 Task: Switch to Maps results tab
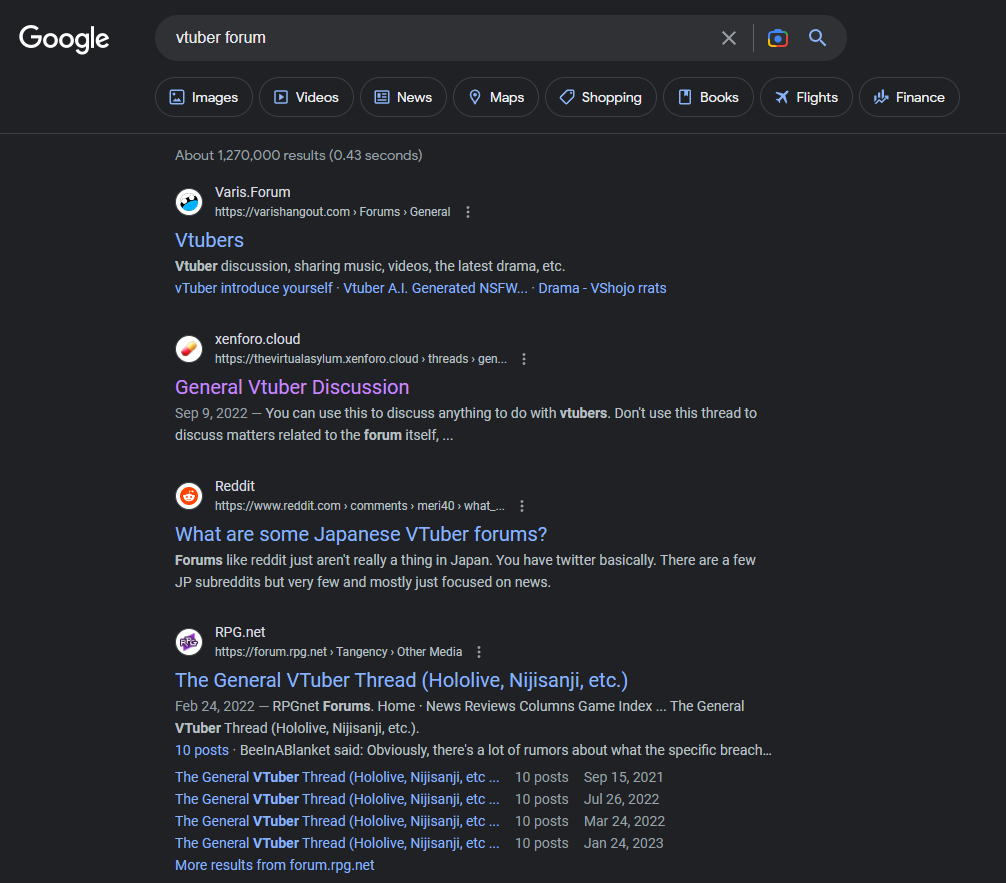point(496,97)
